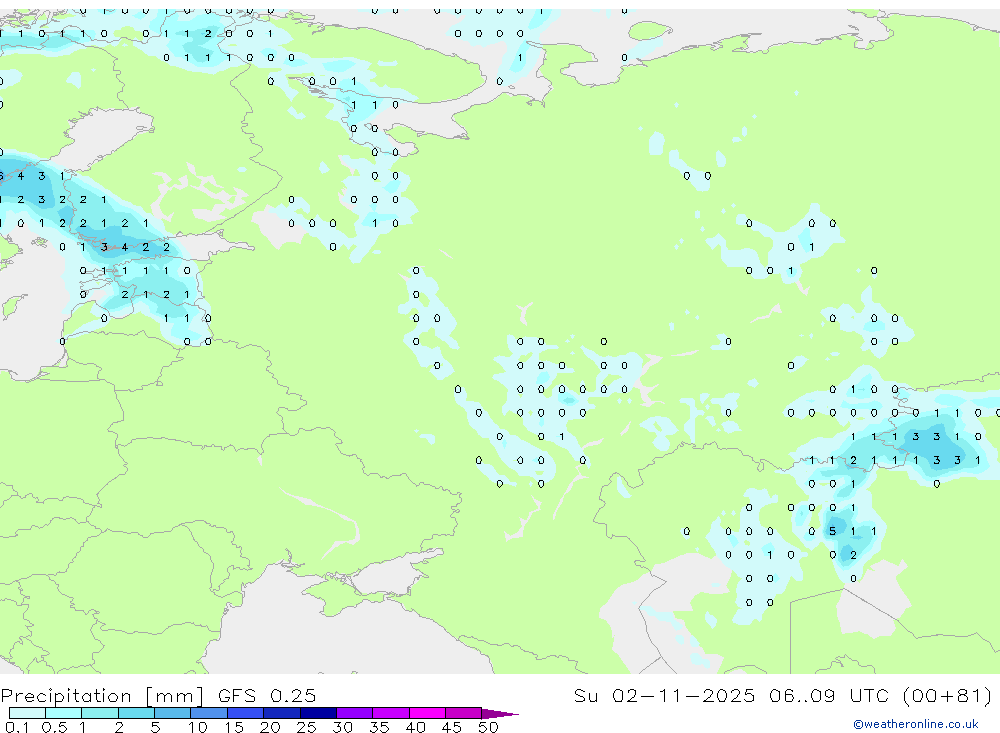
Task: Click the 'Precipitation [mm]' title text
Action: click(x=102, y=696)
